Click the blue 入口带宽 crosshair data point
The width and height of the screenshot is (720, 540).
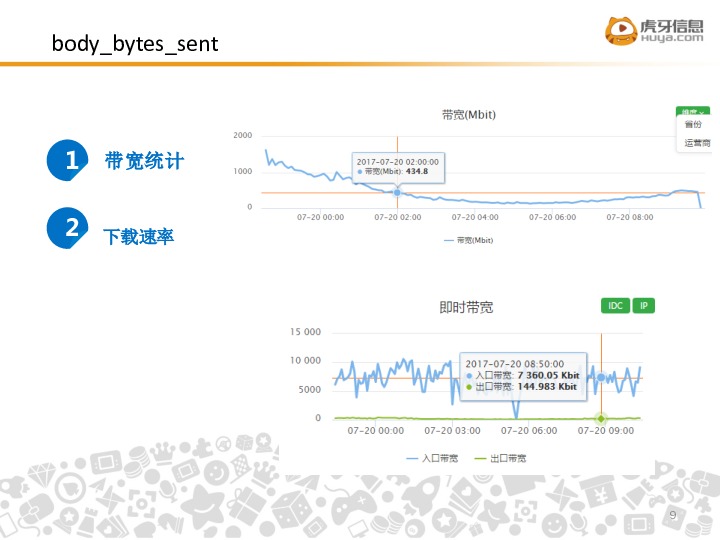pos(601,378)
